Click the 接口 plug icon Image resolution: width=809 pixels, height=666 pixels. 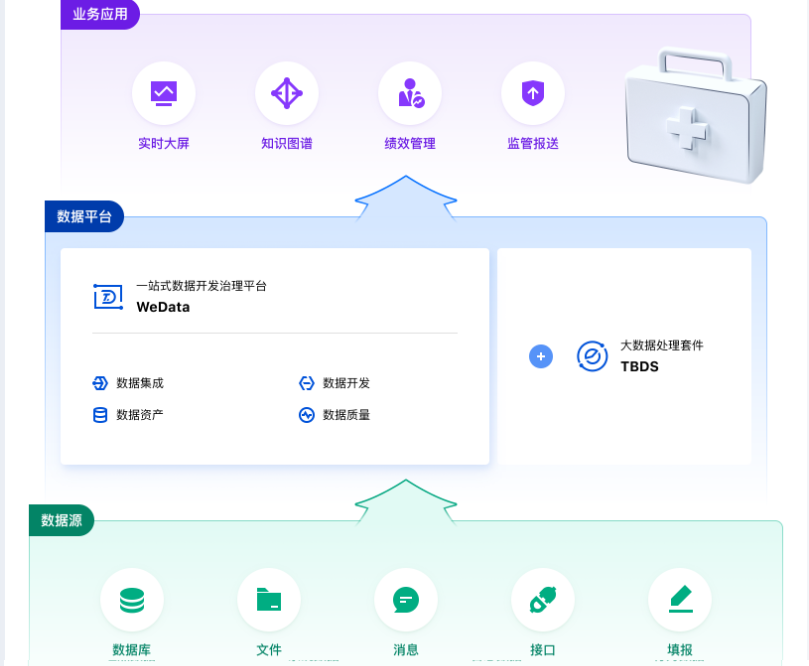(543, 600)
